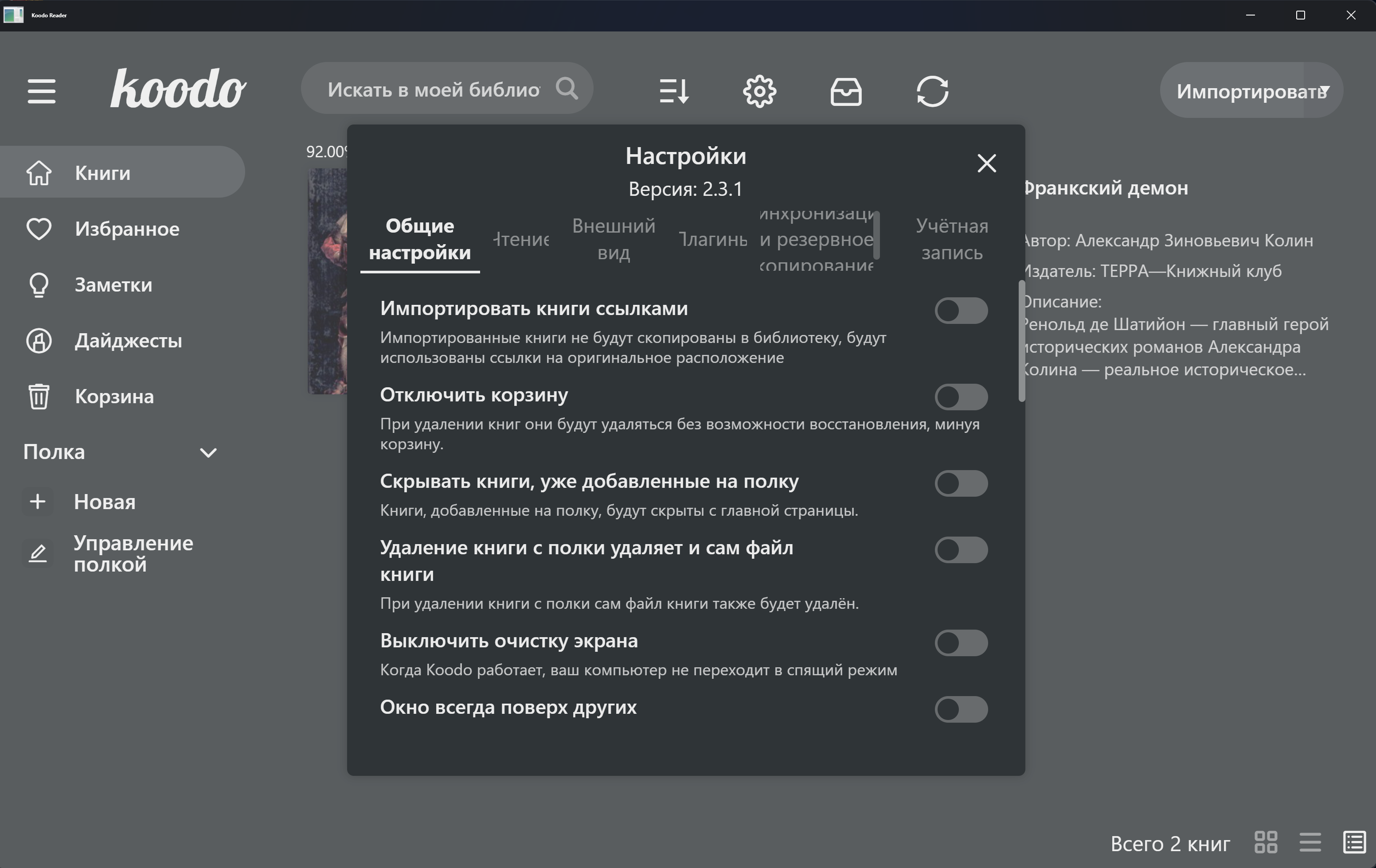Click the pencil icon for shelf management
This screenshot has height=868, width=1376.
click(x=38, y=553)
